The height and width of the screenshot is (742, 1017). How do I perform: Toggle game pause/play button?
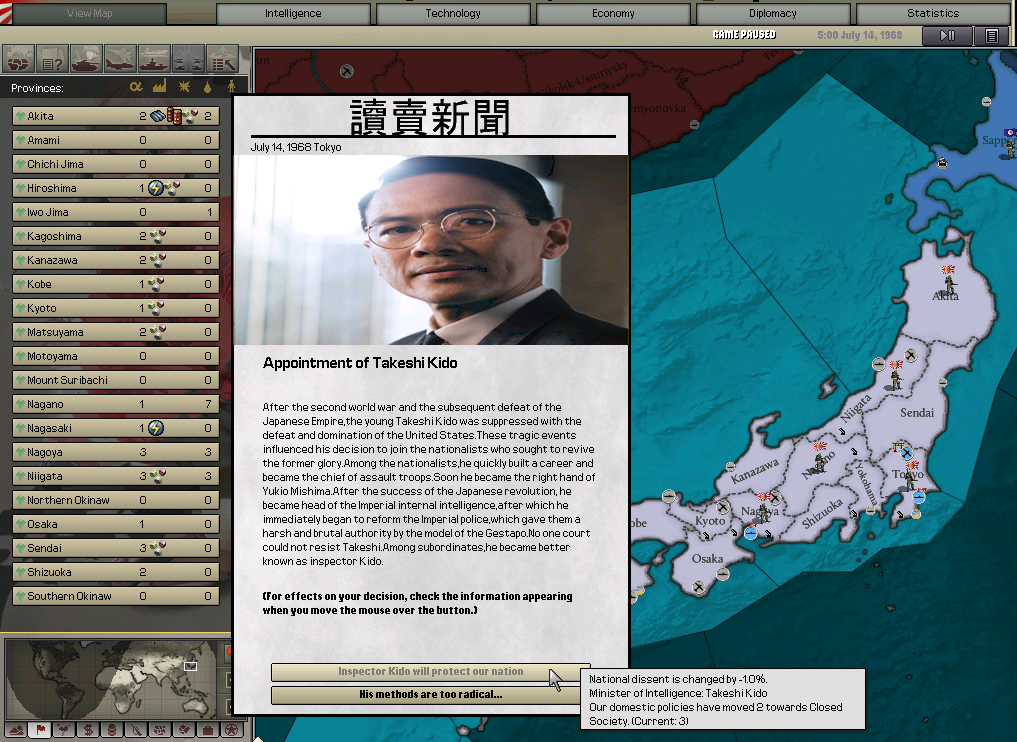pyautogui.click(x=946, y=36)
